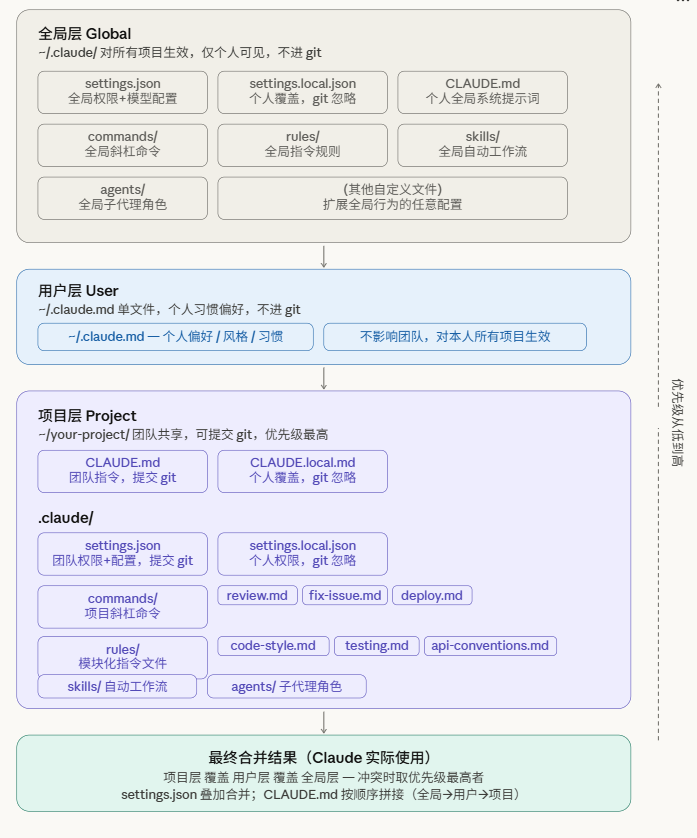Select skills/ box labeled 全局自动工作流
697x838 pixels.
point(483,145)
